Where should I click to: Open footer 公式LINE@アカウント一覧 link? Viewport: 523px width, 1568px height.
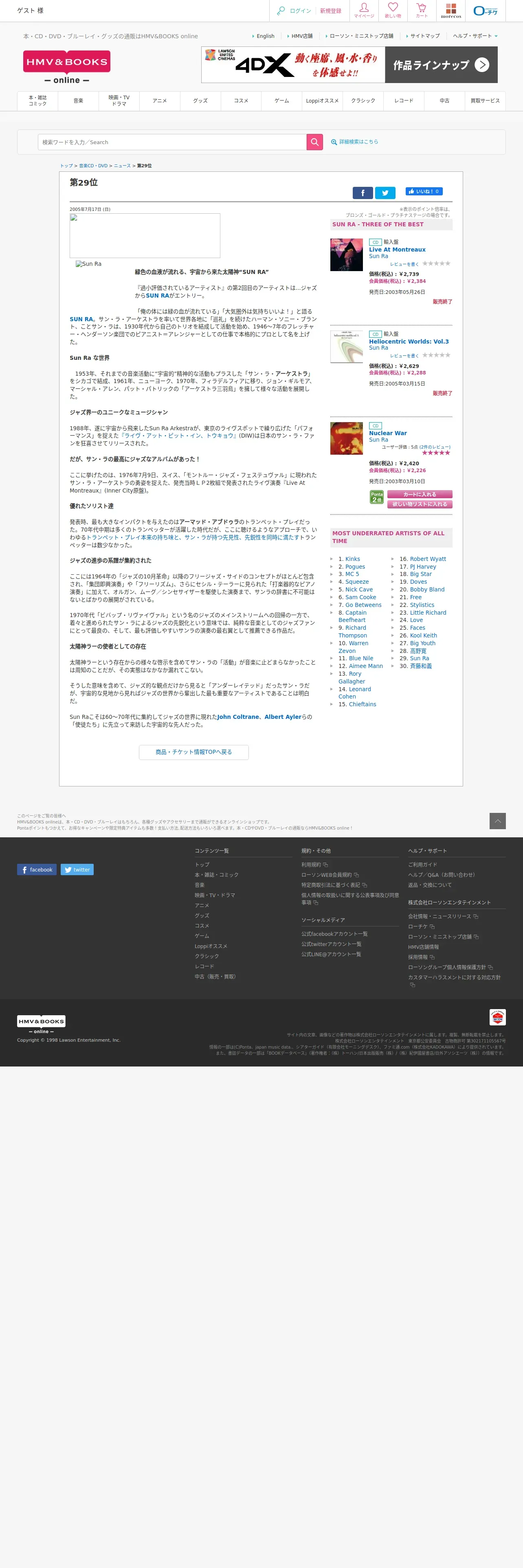coord(331,954)
